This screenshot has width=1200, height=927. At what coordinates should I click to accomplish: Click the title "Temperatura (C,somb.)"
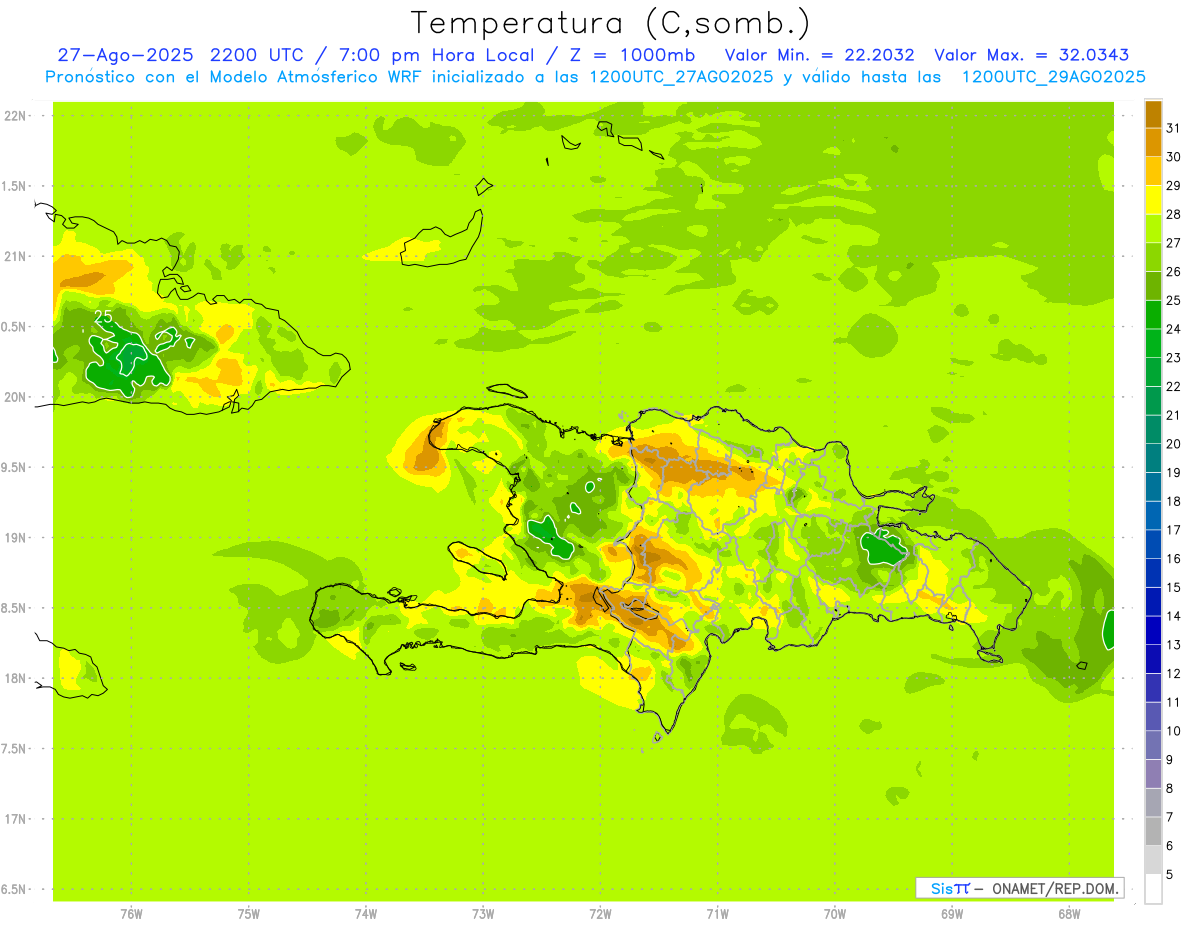pos(610,23)
